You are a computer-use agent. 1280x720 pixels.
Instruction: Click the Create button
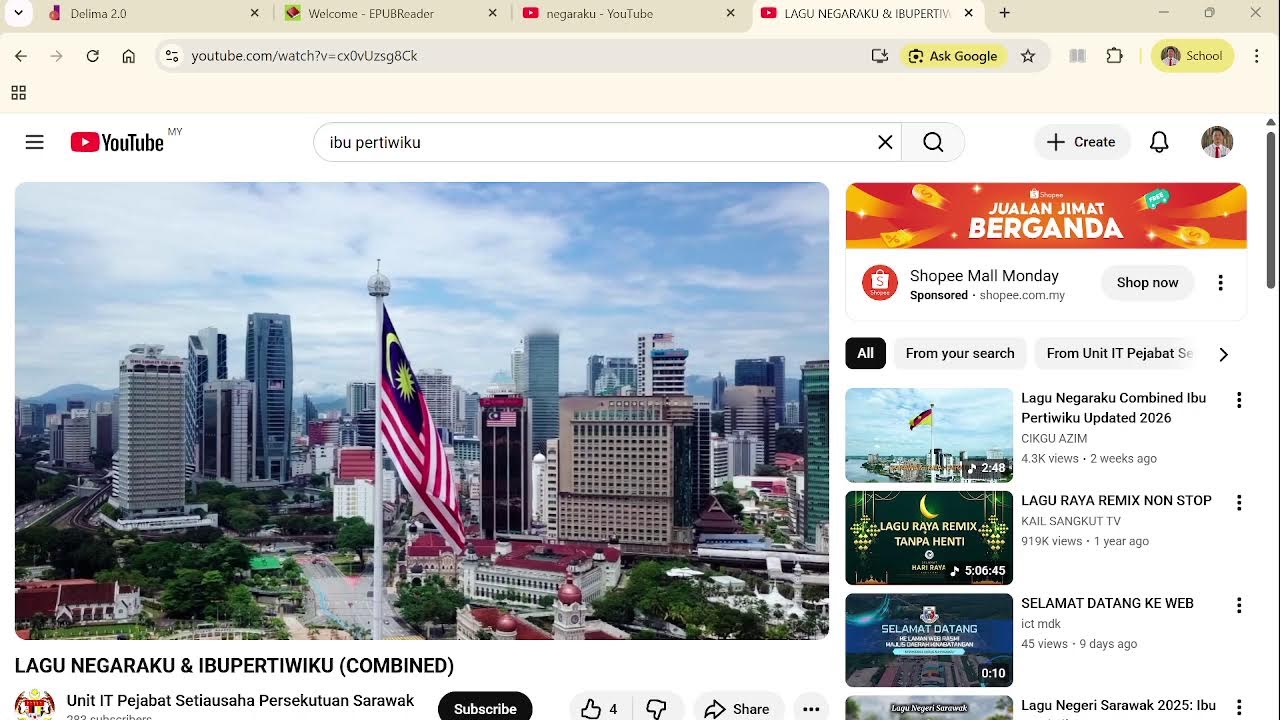click(1082, 142)
